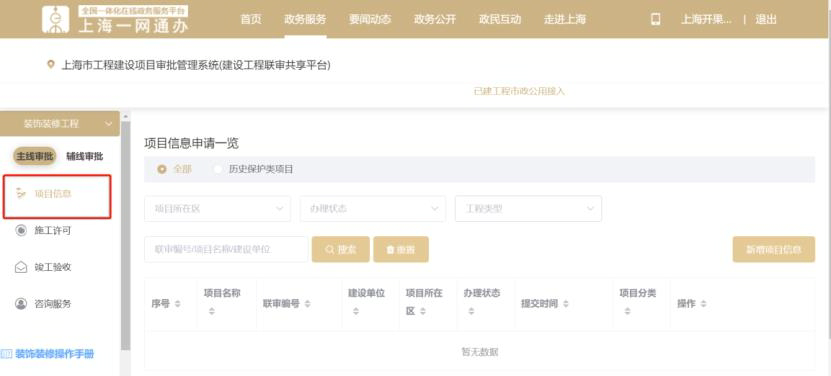
Task: Click the location pin icon beside system title
Action: pyautogui.click(x=51, y=65)
